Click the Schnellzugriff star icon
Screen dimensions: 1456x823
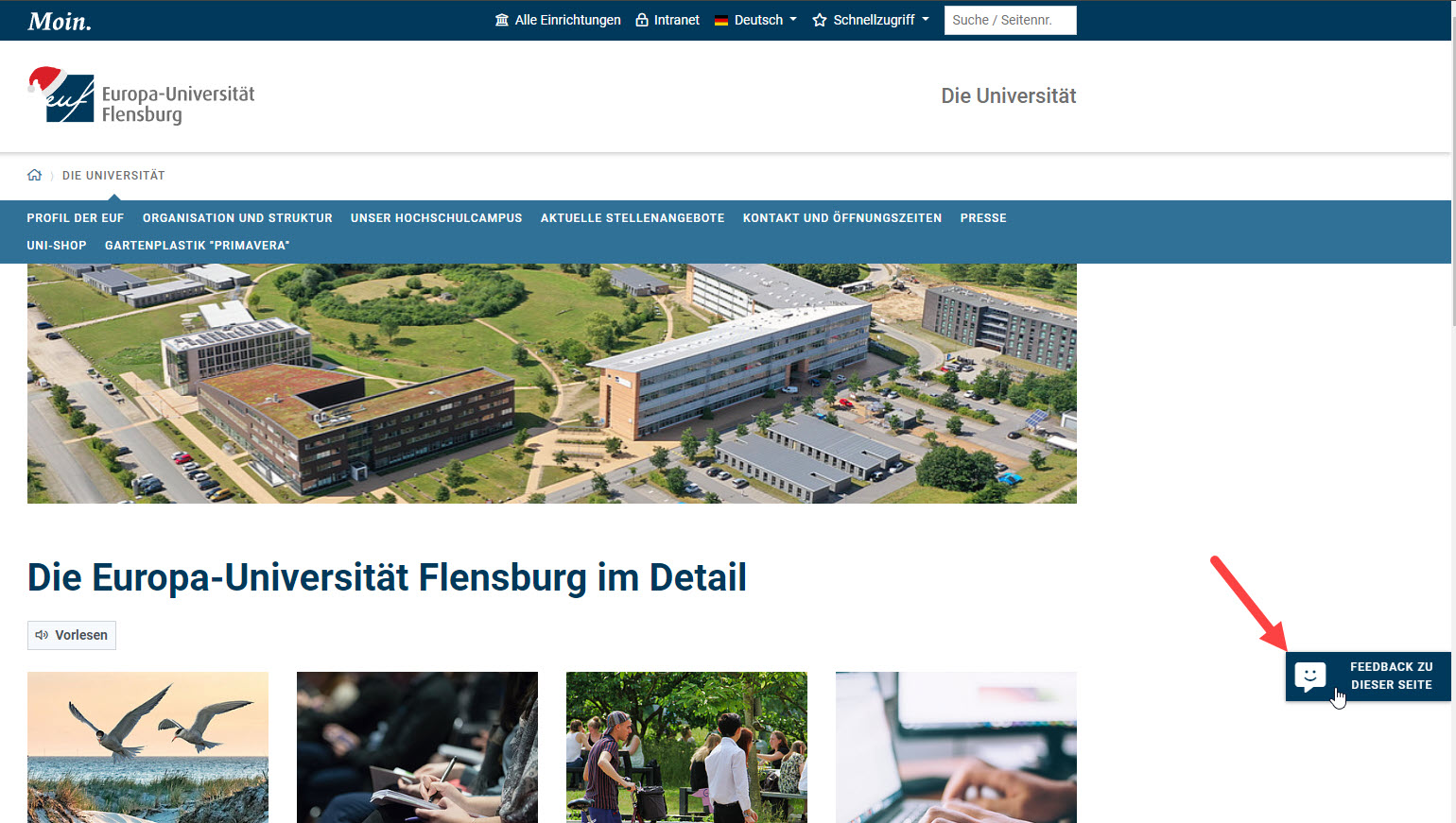(820, 20)
